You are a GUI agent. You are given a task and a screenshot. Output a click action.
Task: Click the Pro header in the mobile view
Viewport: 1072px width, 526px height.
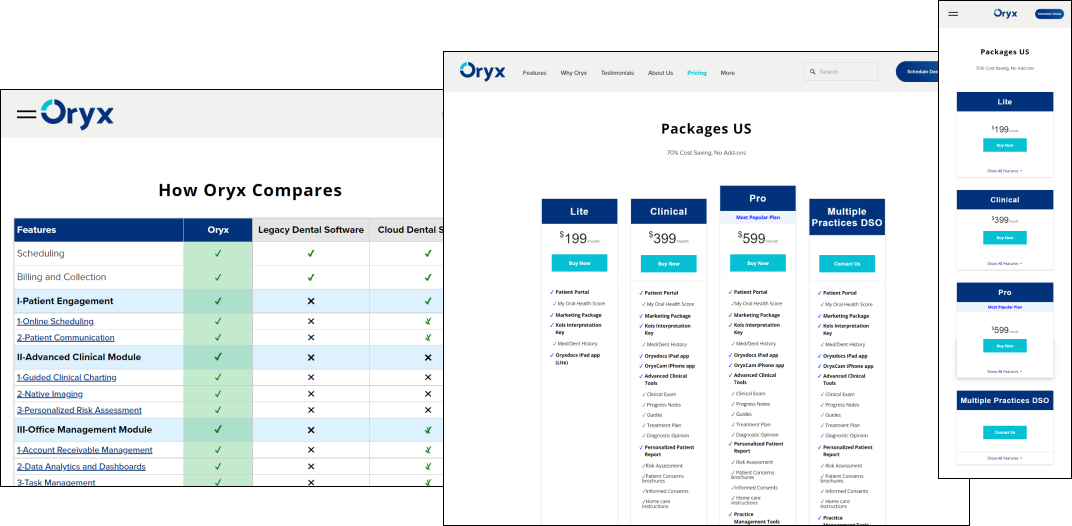1004,293
